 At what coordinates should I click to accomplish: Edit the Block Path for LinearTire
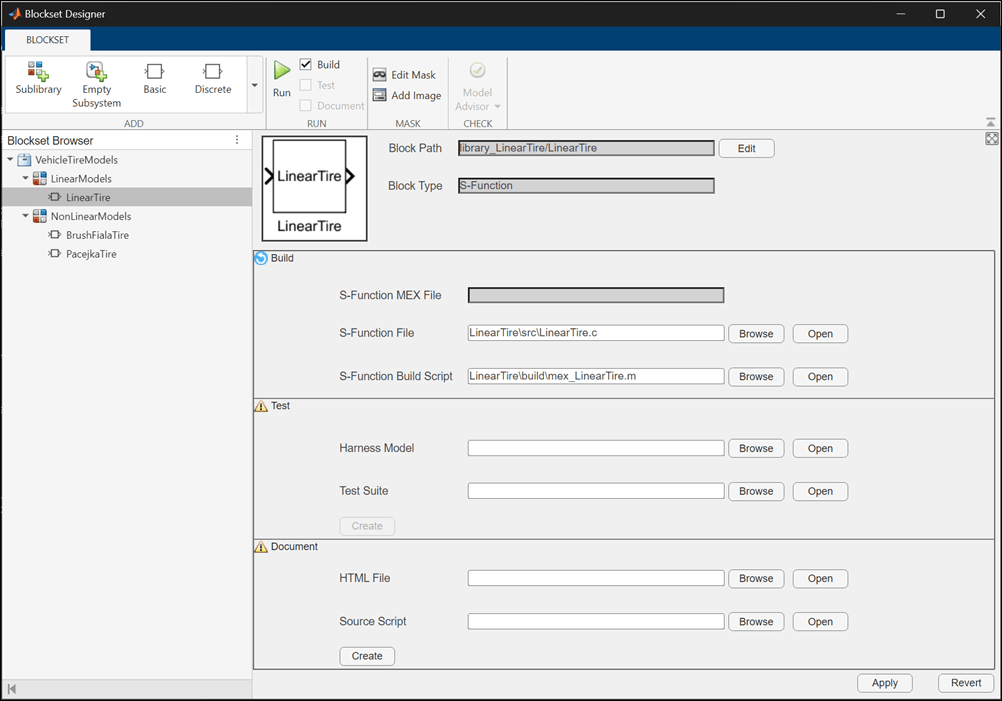[746, 147]
